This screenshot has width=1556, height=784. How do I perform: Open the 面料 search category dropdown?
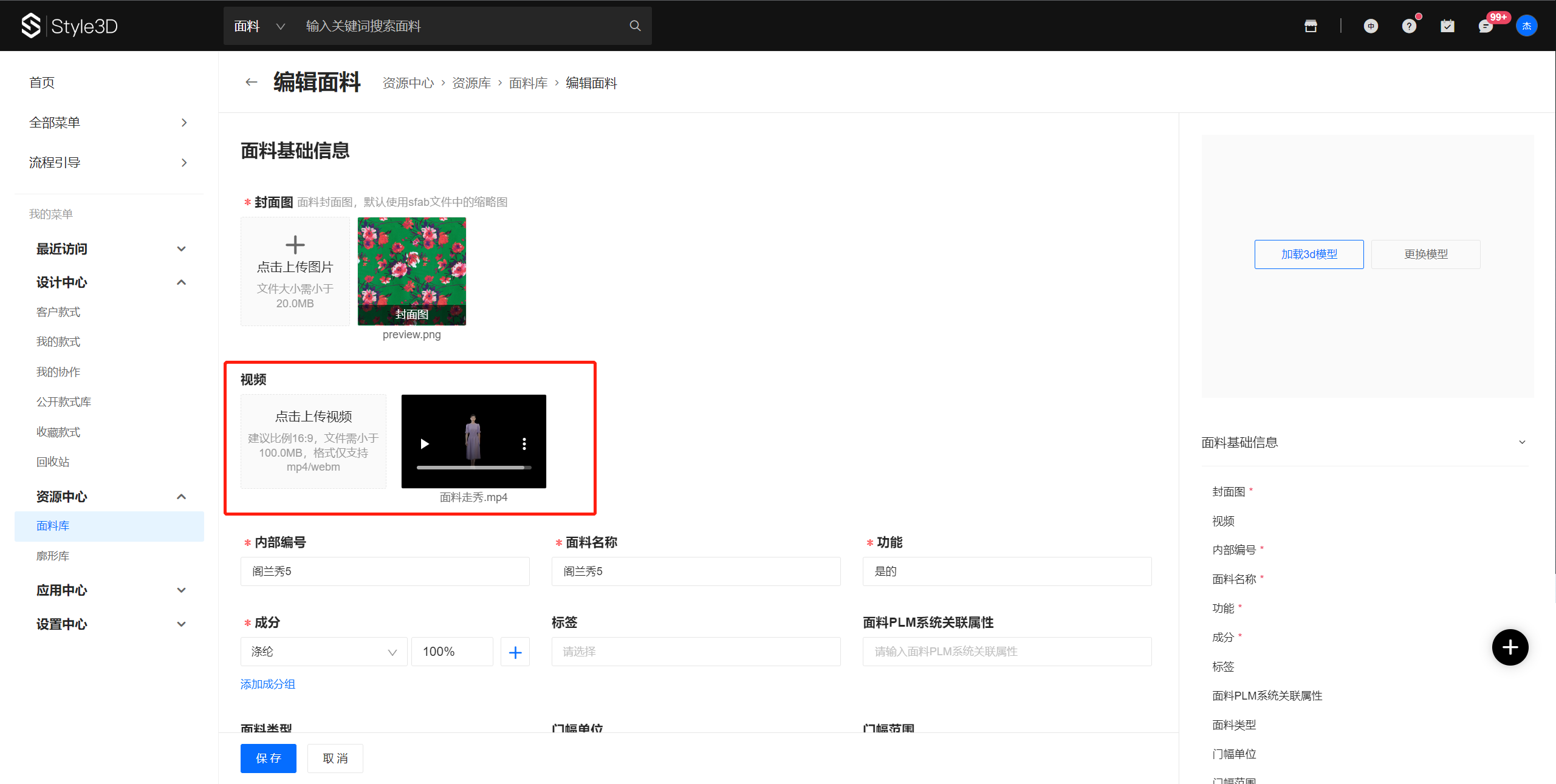coord(260,26)
